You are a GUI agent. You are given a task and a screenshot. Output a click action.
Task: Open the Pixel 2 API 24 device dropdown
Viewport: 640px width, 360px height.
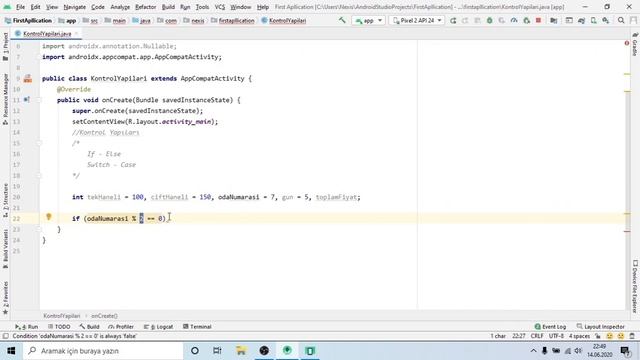click(417, 20)
